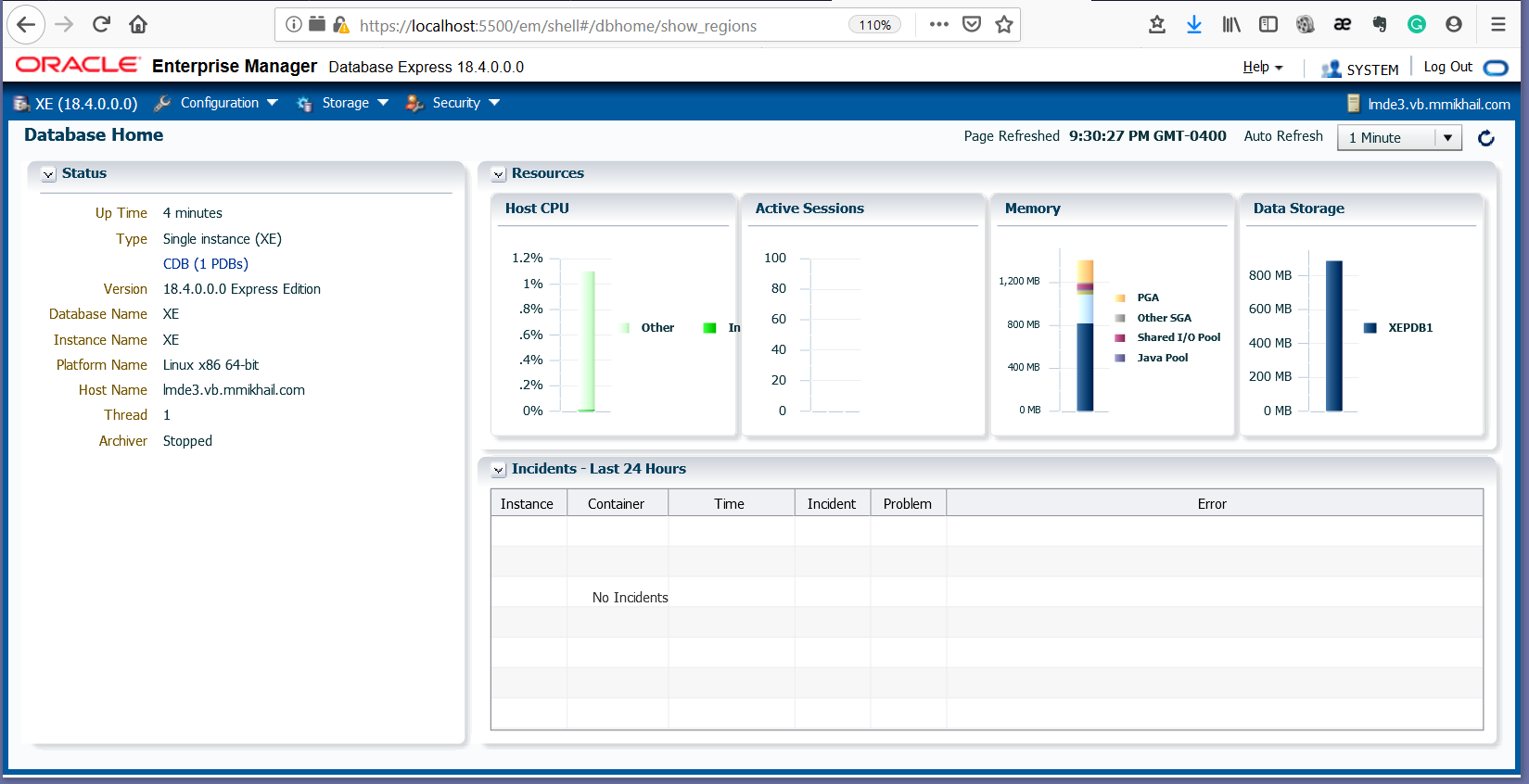1529x784 pixels.
Task: Click the browser address bar URL
Action: click(x=557, y=26)
